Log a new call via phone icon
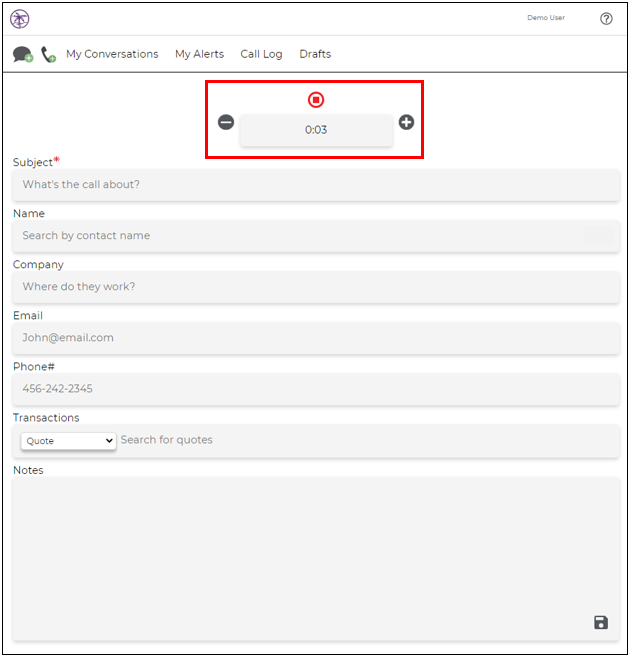Image resolution: width=632 pixels, height=658 pixels. point(49,55)
